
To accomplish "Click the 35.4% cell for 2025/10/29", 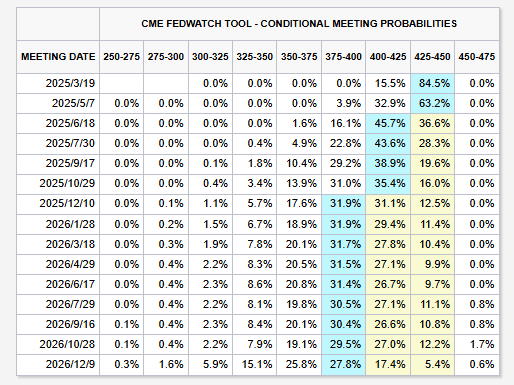I will point(388,183).
